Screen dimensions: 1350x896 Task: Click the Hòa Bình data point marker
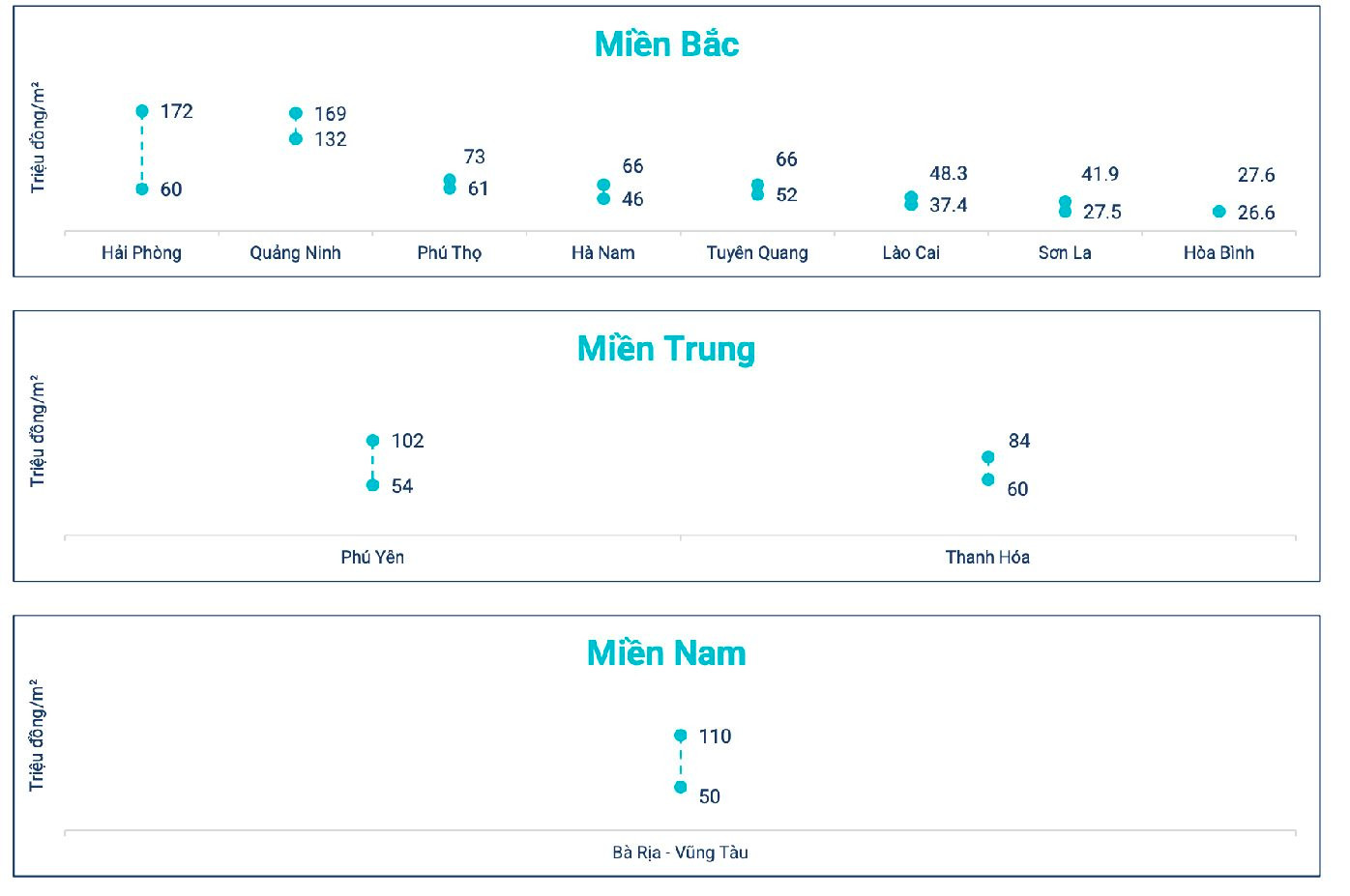(1218, 212)
